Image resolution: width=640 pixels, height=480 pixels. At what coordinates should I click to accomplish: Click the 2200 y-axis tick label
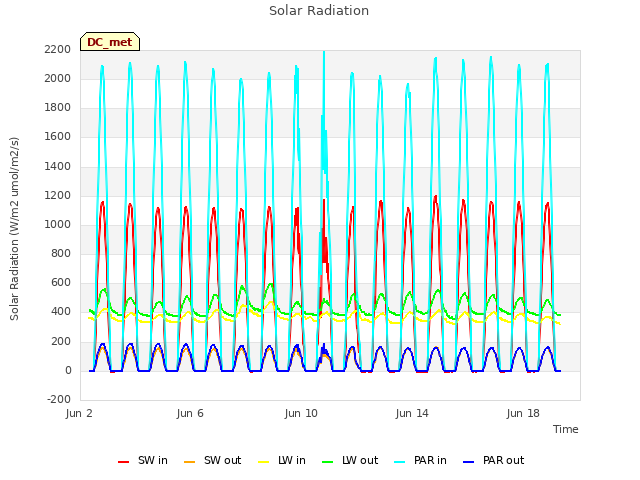pyautogui.click(x=58, y=49)
